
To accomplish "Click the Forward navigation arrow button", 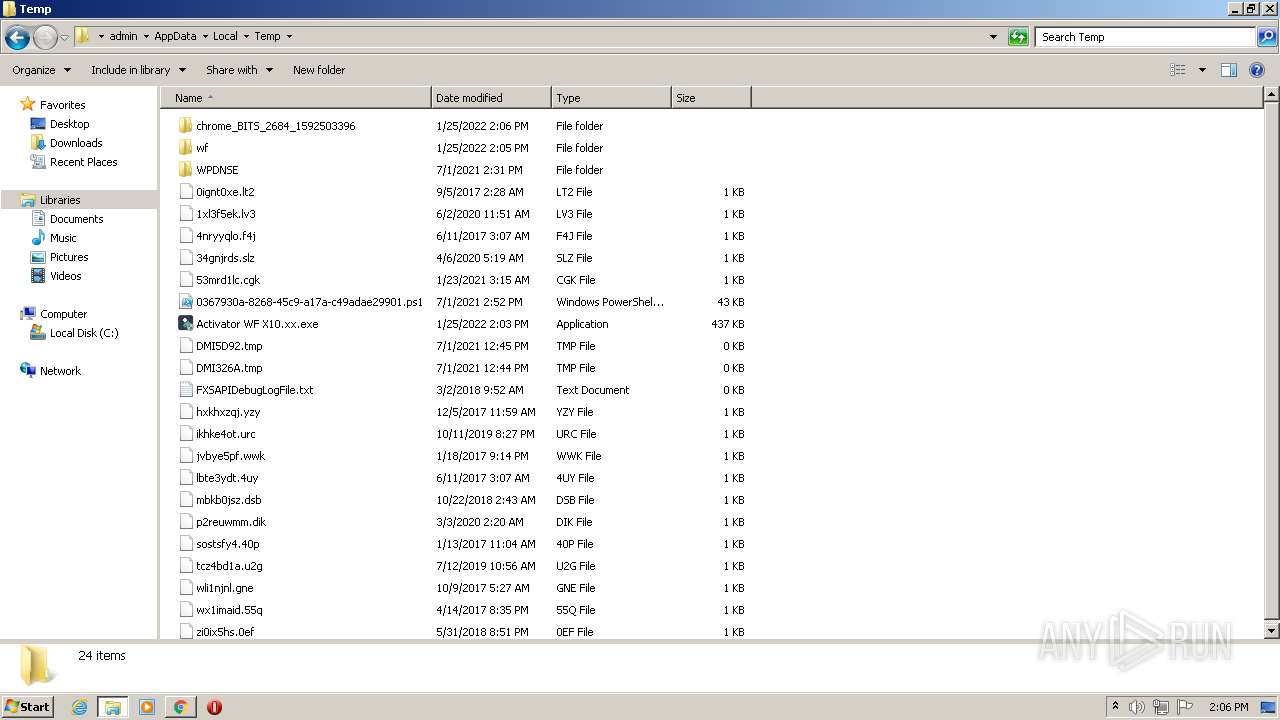I will (45, 38).
